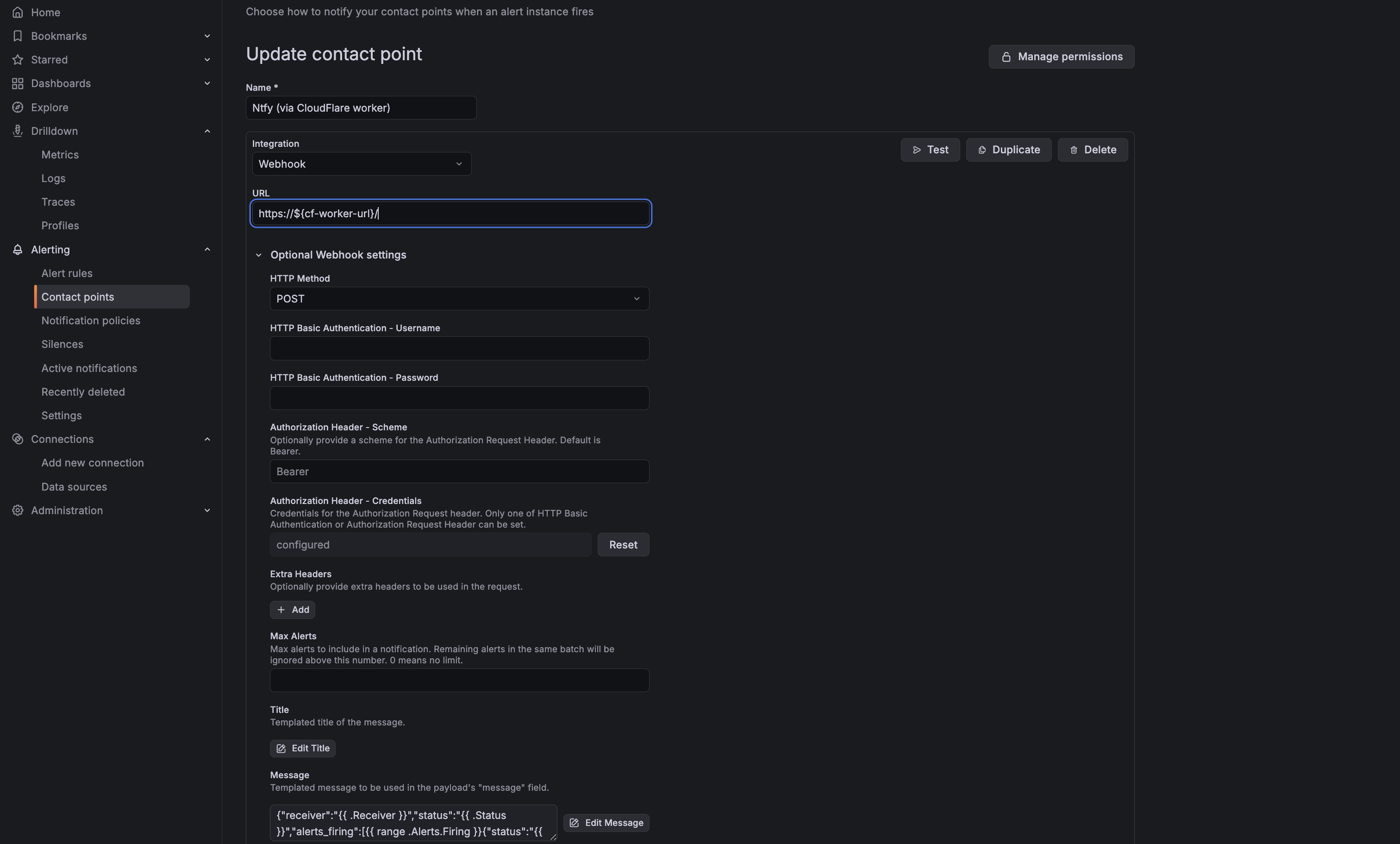
Task: Open Drilldown via its microphone-style sidebar icon
Action: (x=18, y=131)
